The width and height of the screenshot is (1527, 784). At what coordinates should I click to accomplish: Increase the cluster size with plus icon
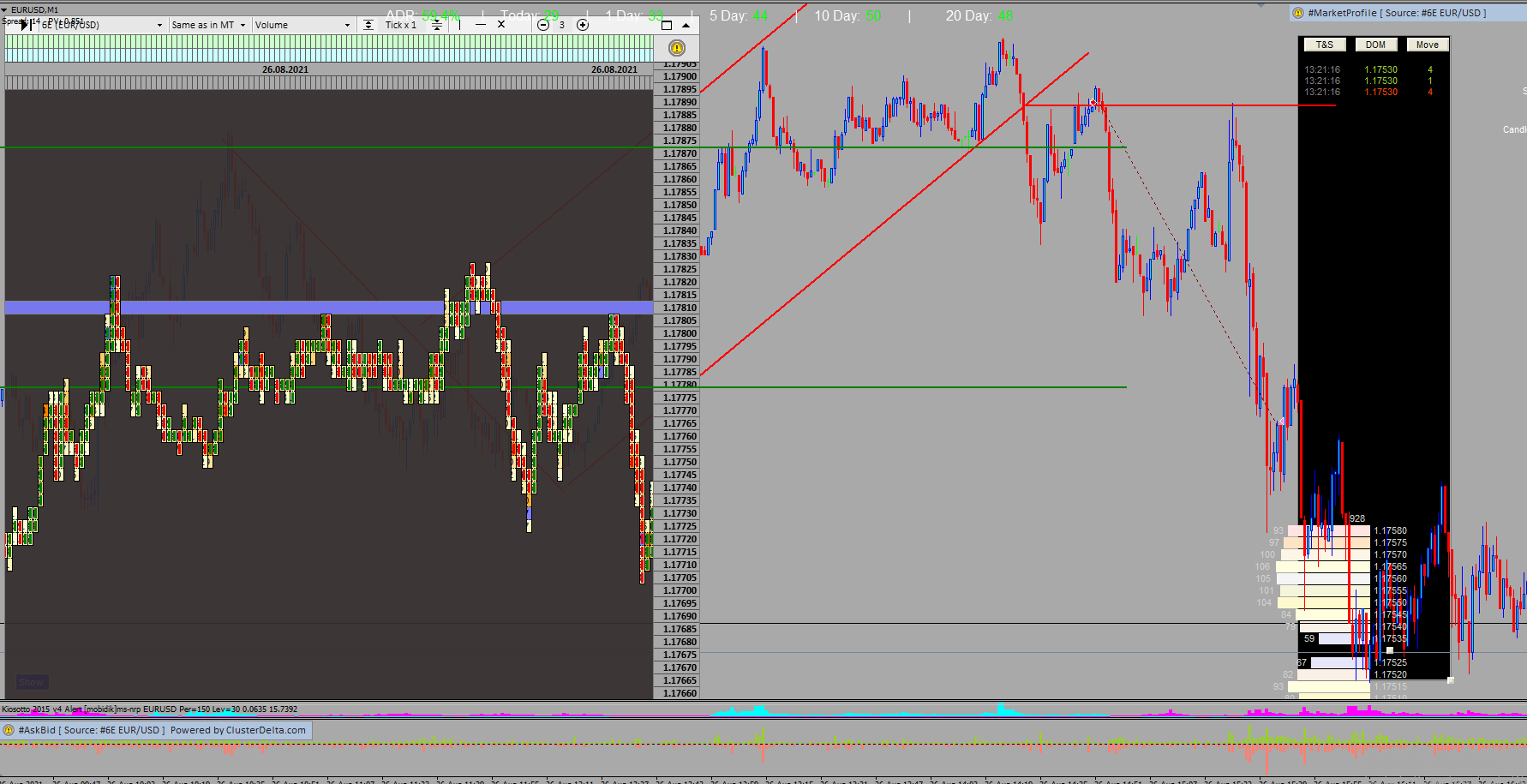point(583,25)
